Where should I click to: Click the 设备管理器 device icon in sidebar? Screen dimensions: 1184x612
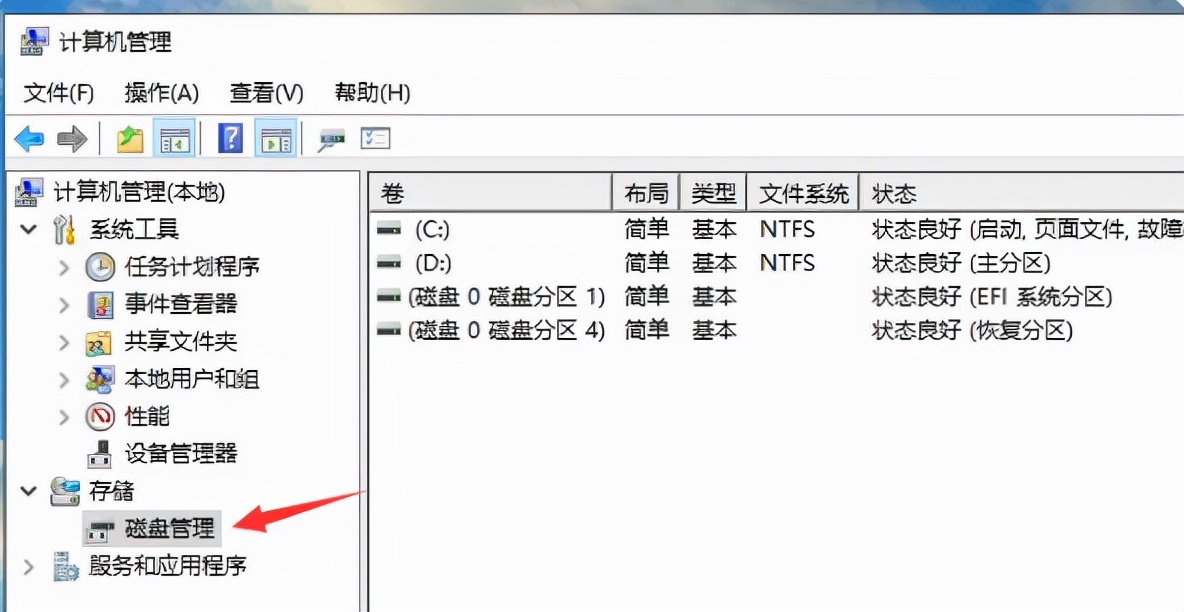click(102, 453)
